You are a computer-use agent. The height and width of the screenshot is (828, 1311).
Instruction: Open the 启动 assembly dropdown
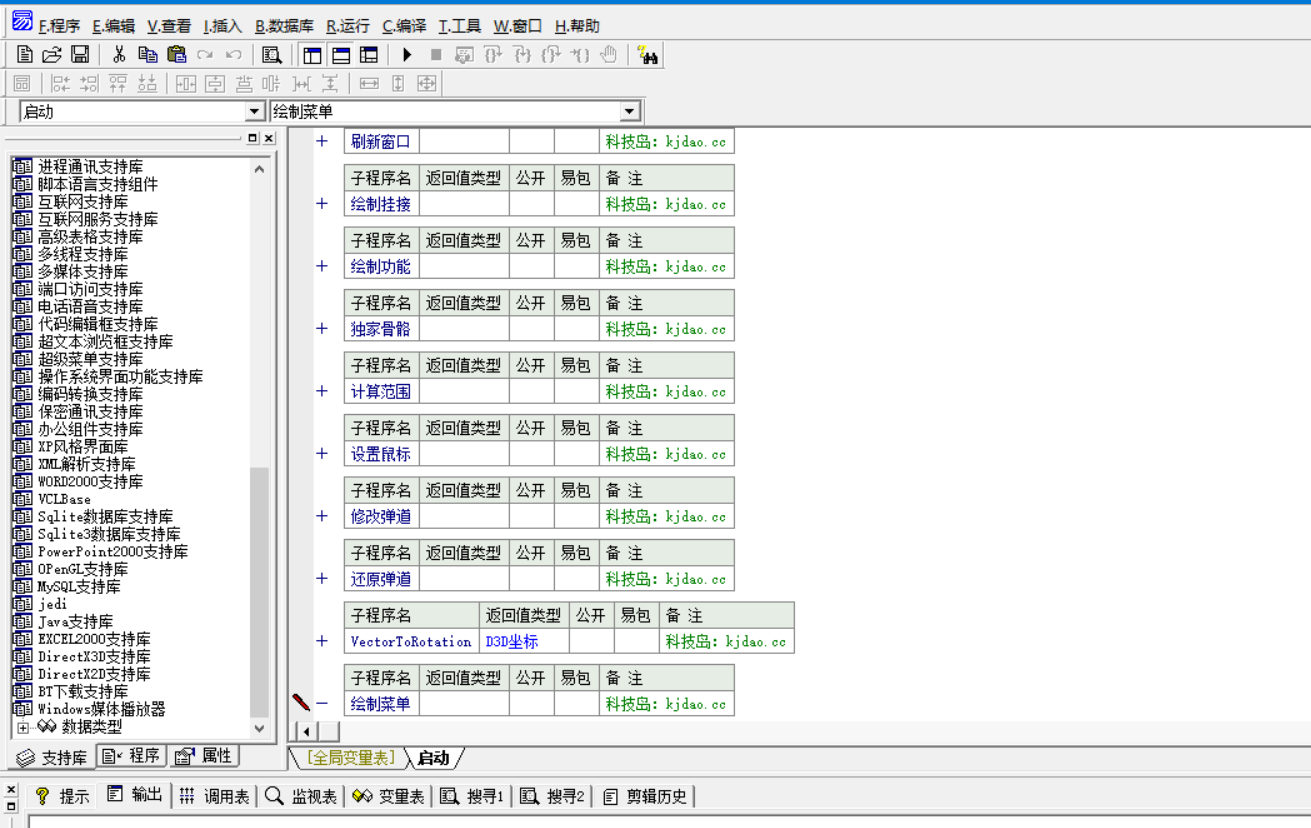(254, 112)
